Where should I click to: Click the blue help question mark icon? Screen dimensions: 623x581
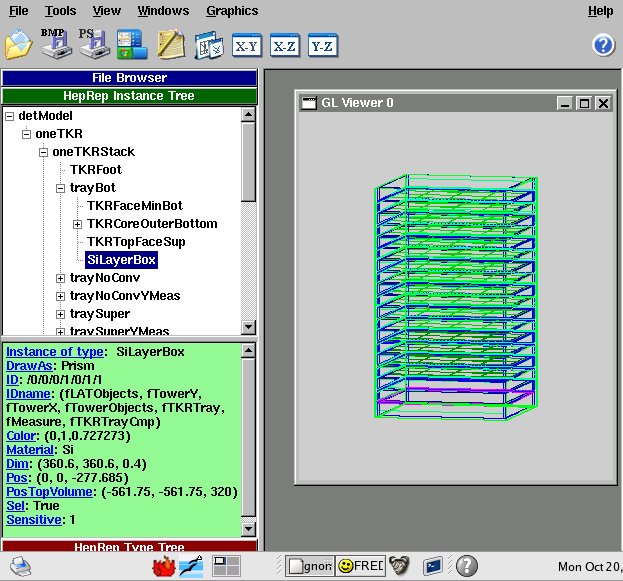click(x=603, y=45)
